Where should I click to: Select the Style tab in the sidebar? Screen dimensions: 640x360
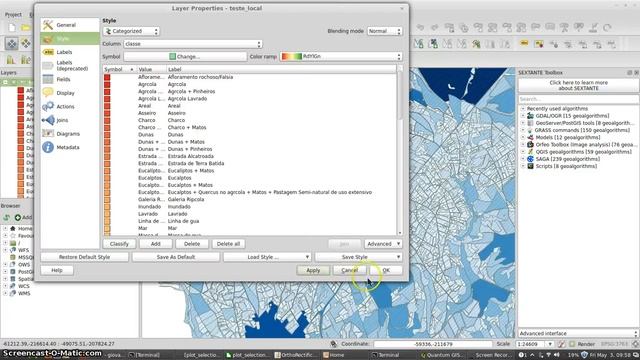pos(70,39)
